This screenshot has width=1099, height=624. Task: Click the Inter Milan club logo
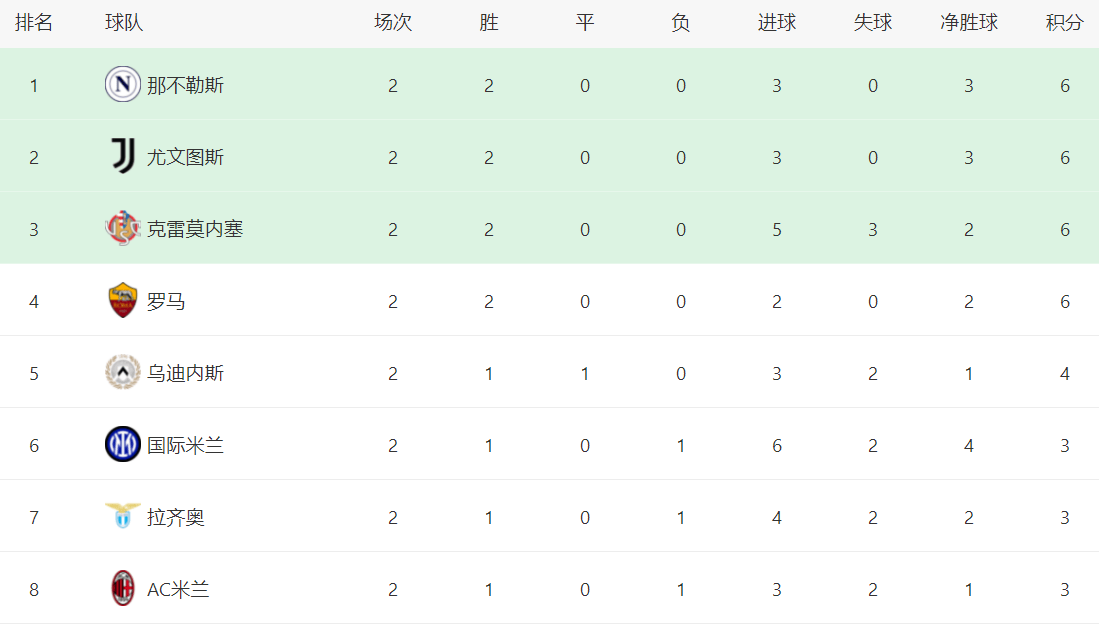[122, 445]
